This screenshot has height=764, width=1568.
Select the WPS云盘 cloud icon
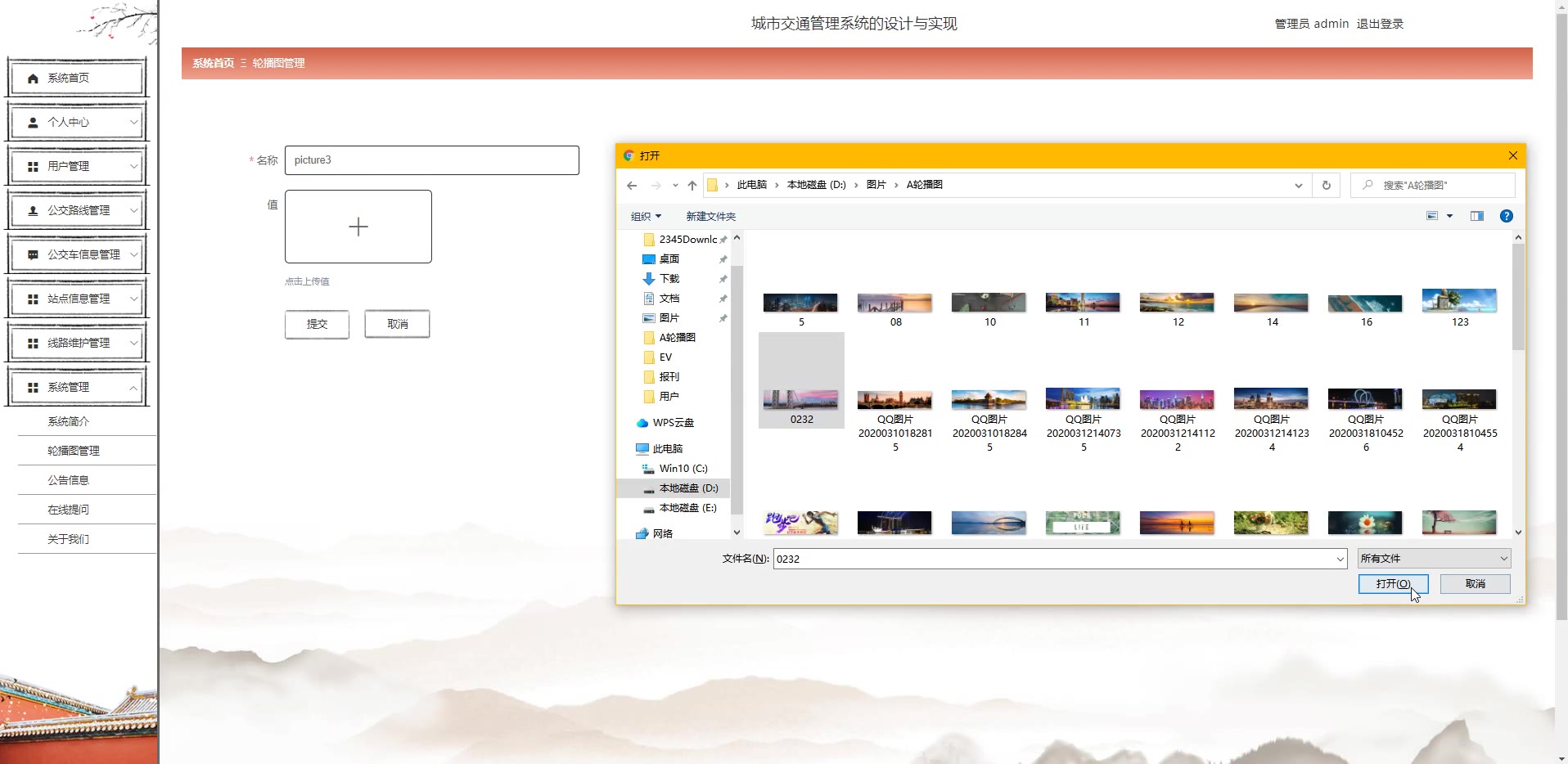[642, 423]
